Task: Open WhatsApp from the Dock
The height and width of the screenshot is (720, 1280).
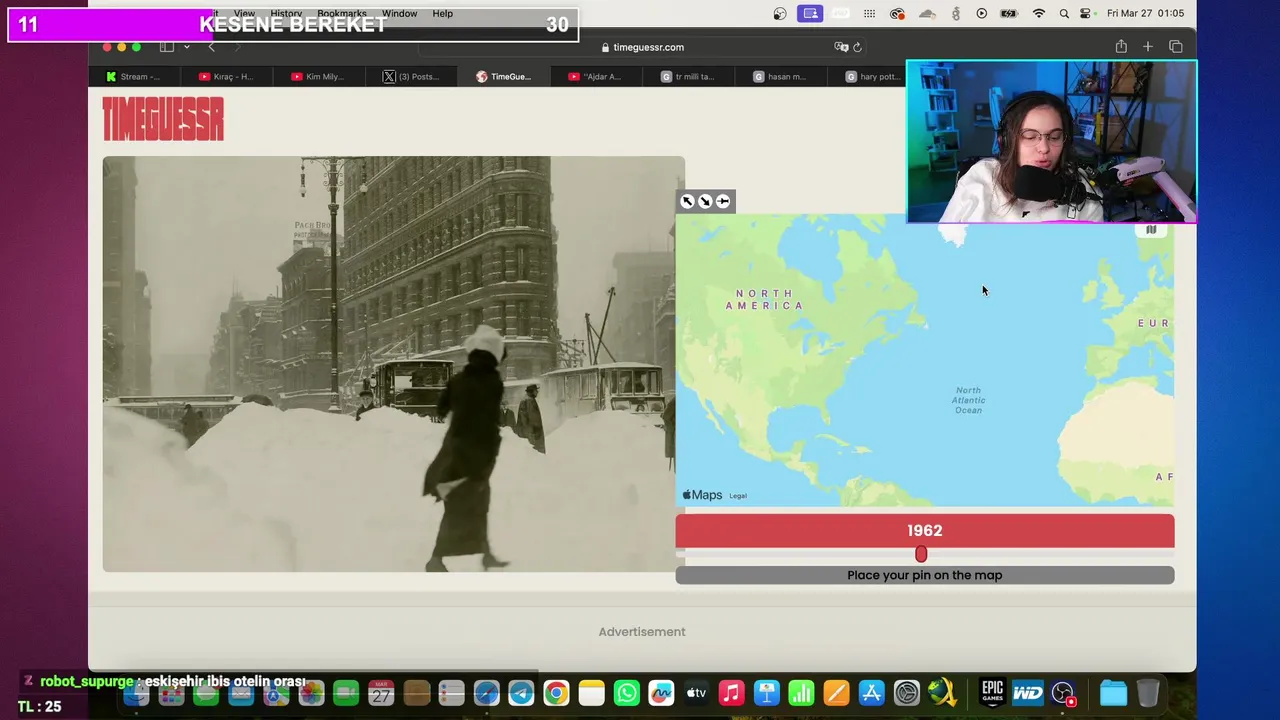Action: coord(627,693)
